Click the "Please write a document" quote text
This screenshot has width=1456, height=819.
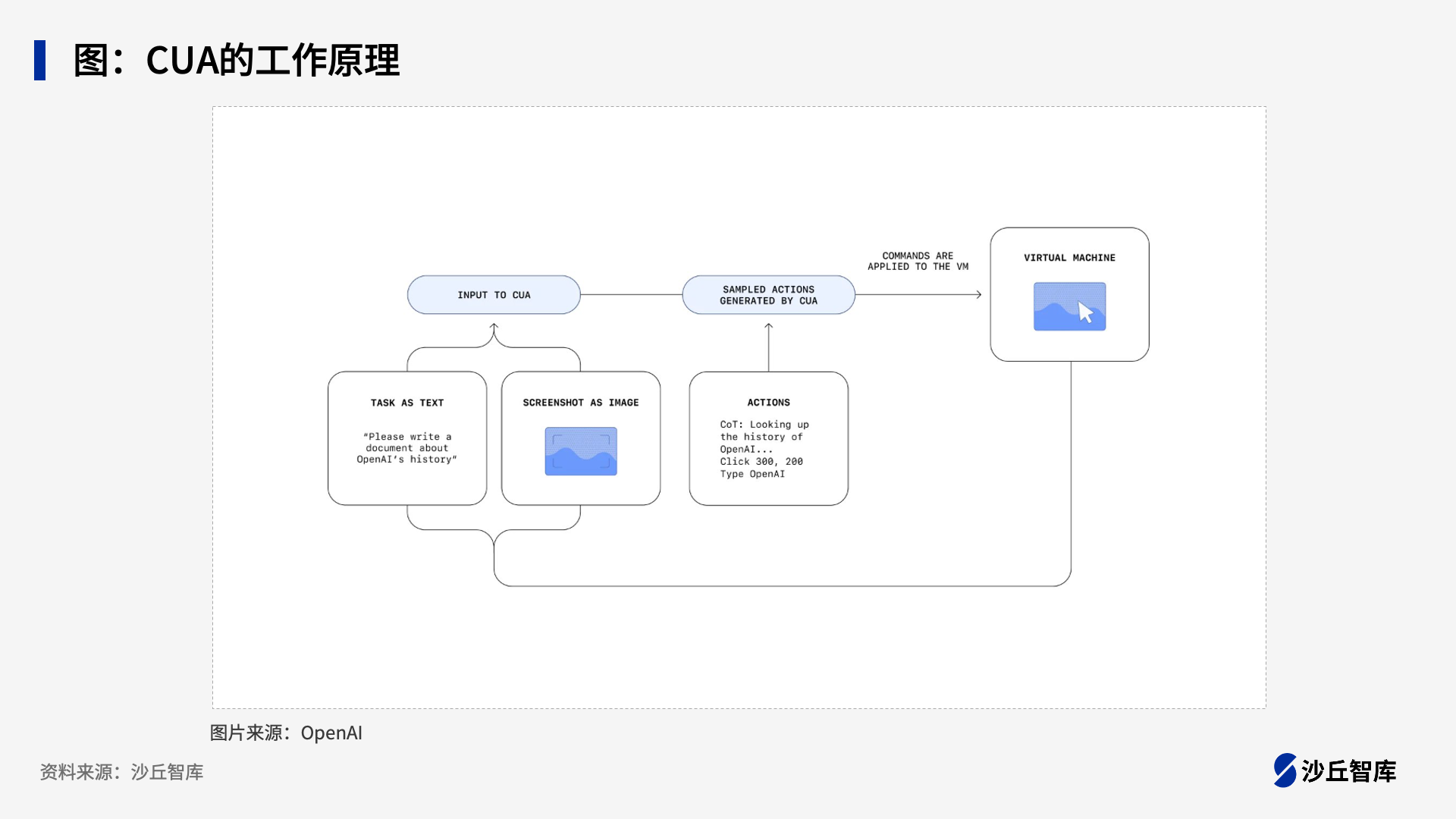click(407, 447)
